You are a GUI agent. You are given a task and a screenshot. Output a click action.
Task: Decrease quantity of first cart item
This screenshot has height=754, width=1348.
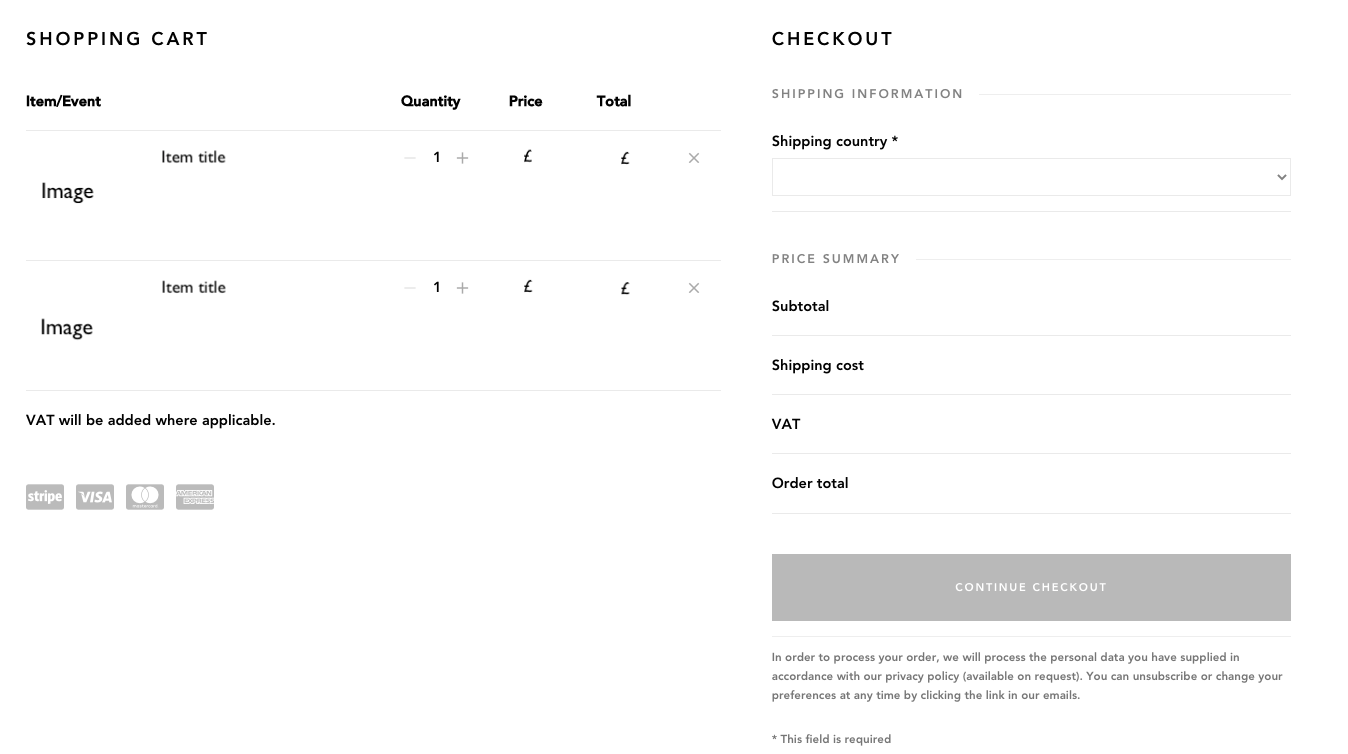[410, 158]
